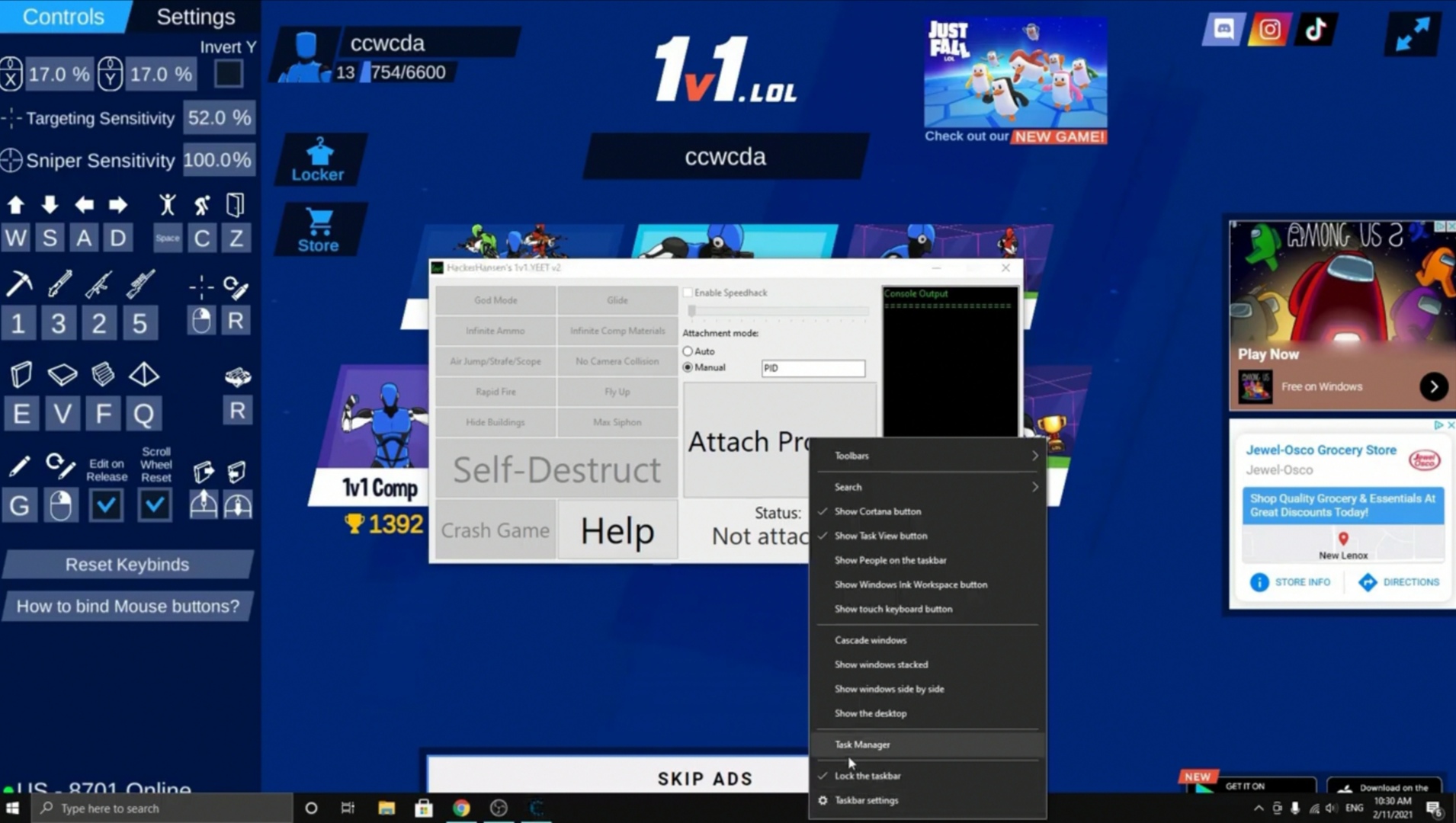The image size is (1456, 823).
Task: Open Taskbar settings
Action: [x=928, y=800]
